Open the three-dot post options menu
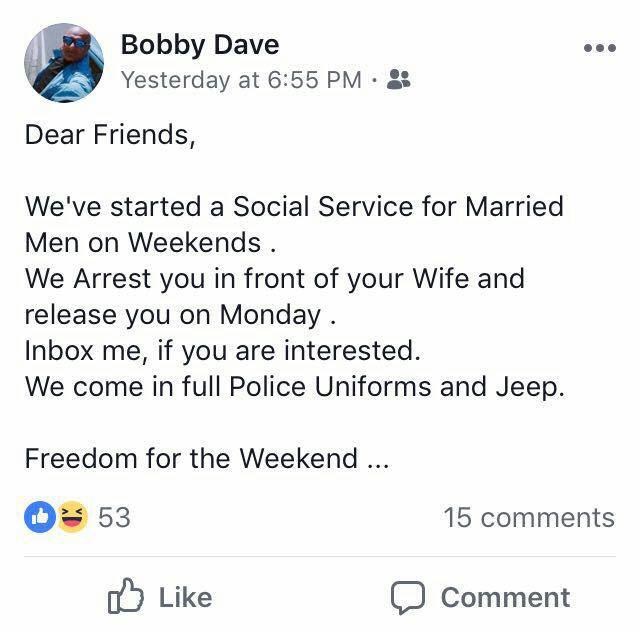The height and width of the screenshot is (633, 640). (599, 48)
